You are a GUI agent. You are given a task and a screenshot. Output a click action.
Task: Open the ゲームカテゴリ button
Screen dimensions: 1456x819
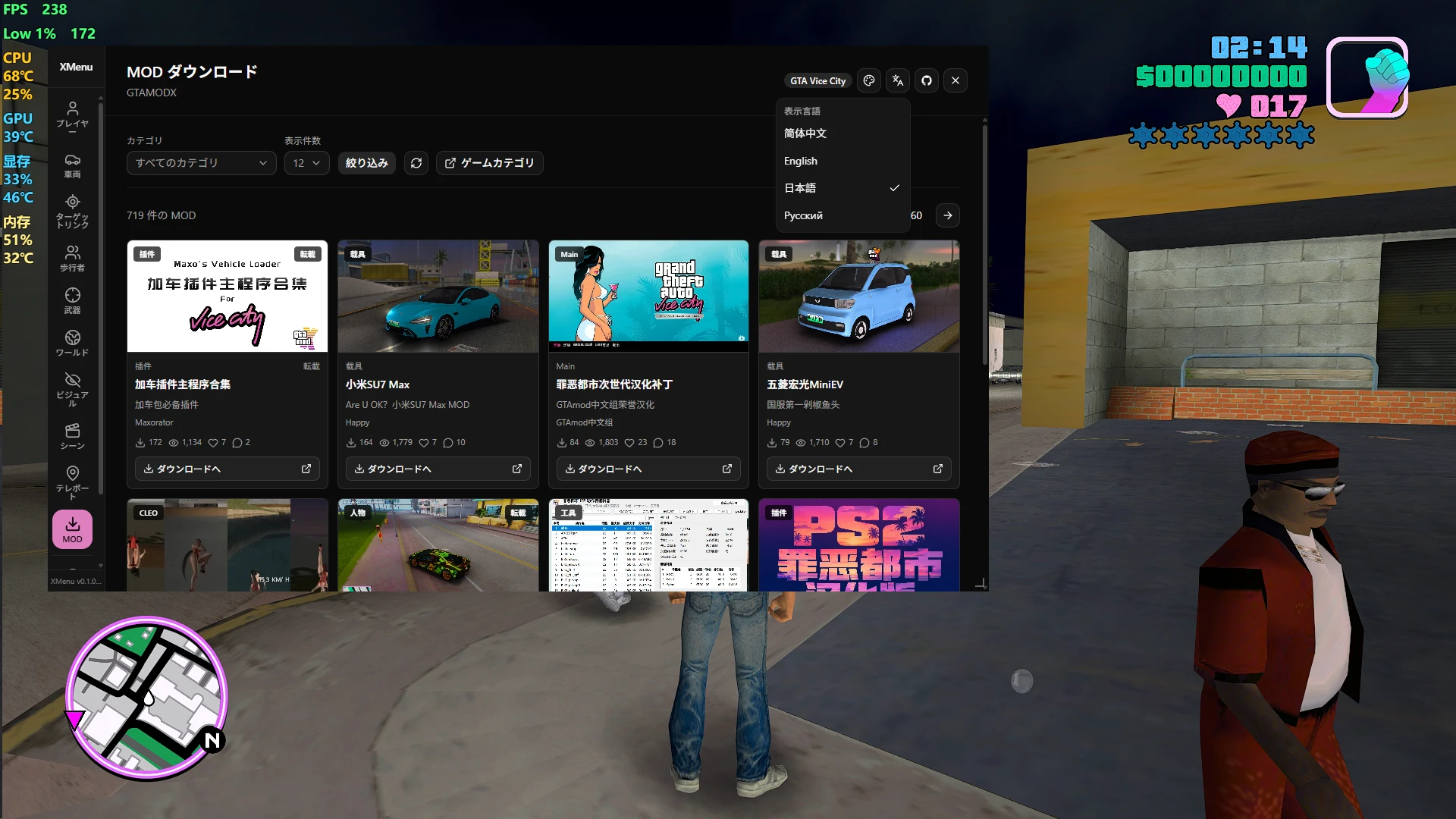[489, 163]
